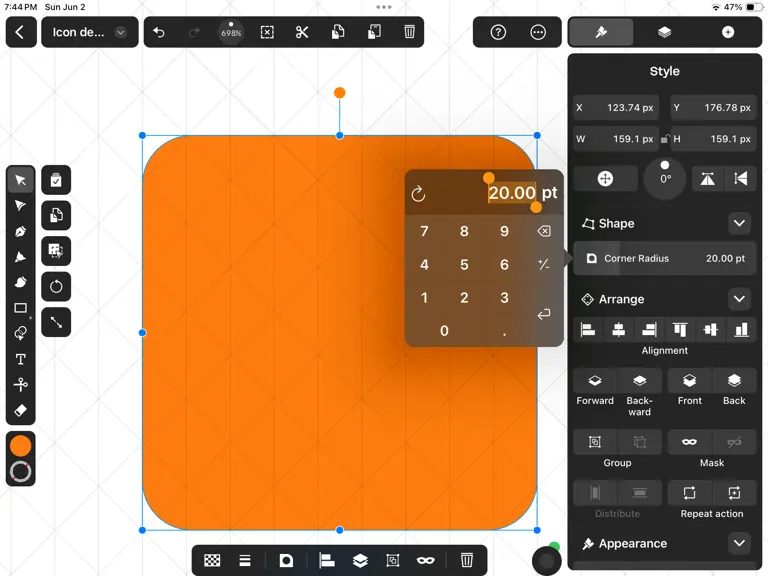The width and height of the screenshot is (768, 576).
Task: Toggle the plus/minus sign on keypad
Action: pyautogui.click(x=544, y=264)
